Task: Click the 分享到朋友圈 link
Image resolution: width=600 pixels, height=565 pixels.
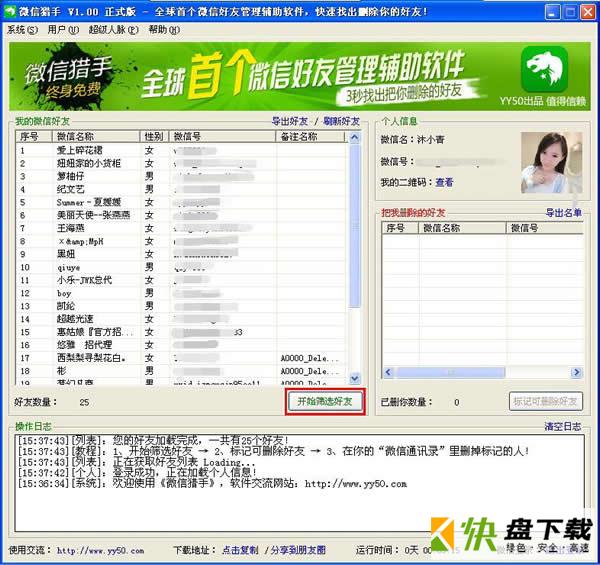Action: (x=298, y=550)
